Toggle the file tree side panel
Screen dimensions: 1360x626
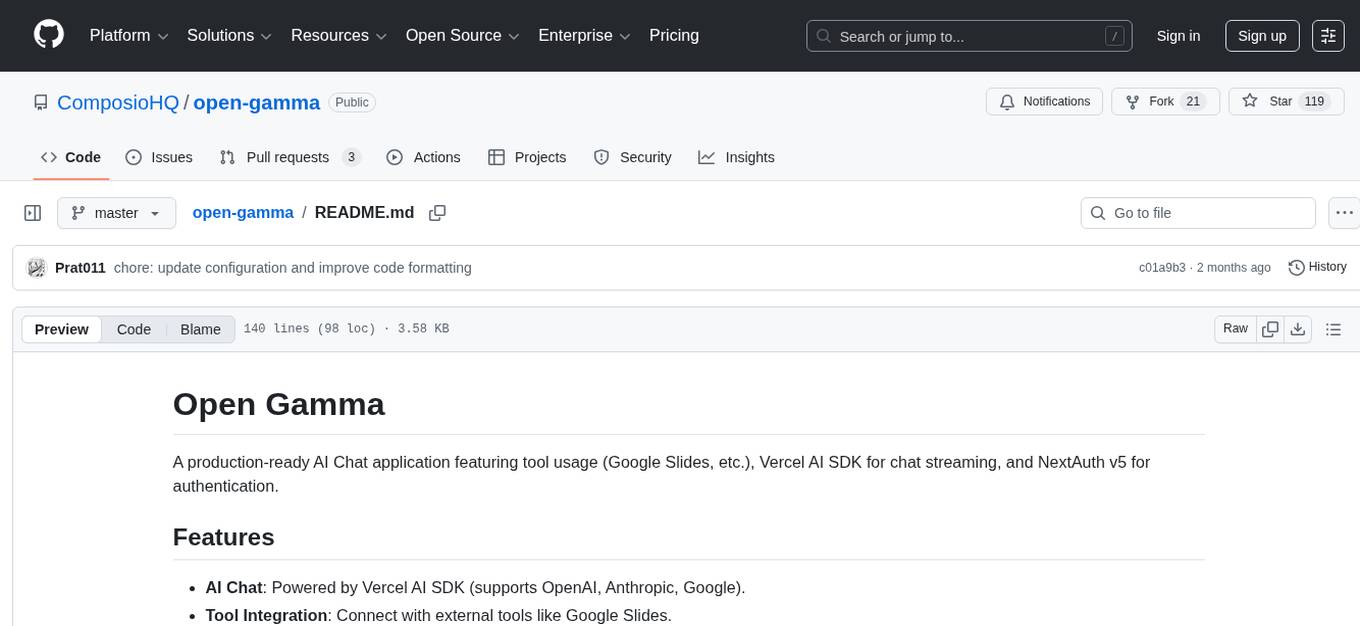(x=33, y=212)
